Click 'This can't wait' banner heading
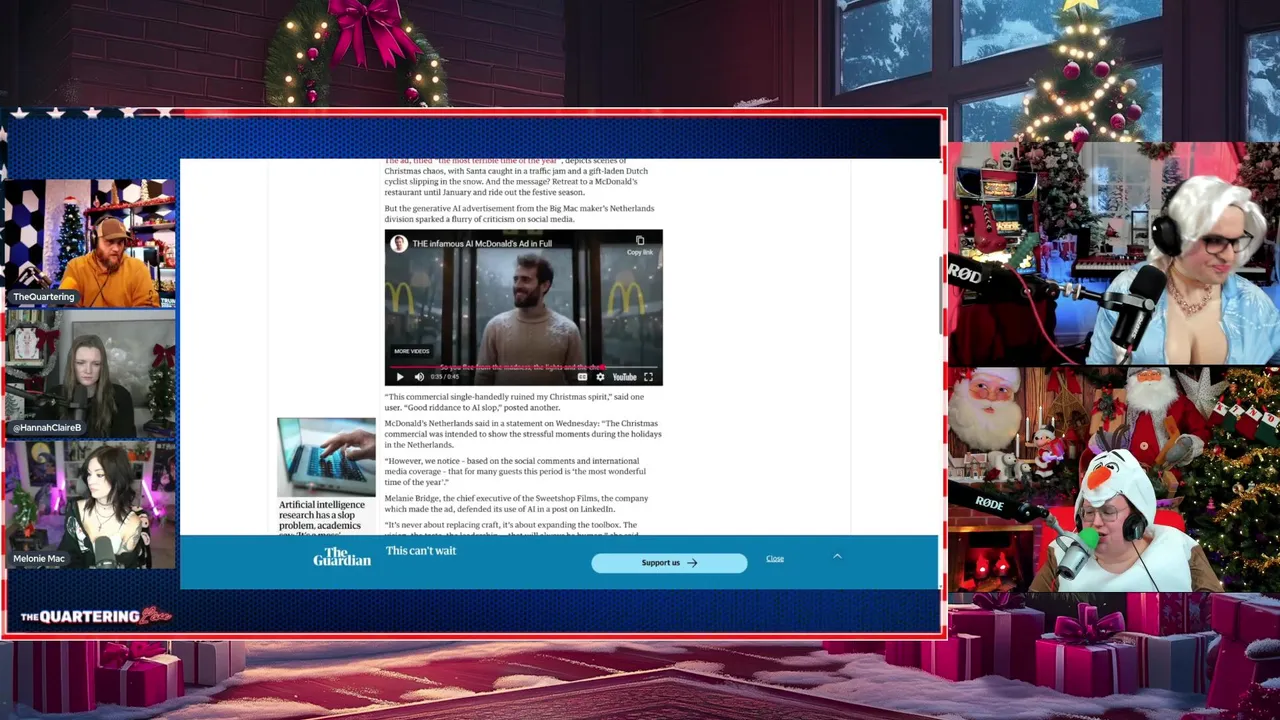Image resolution: width=1280 pixels, height=720 pixels. click(421, 551)
